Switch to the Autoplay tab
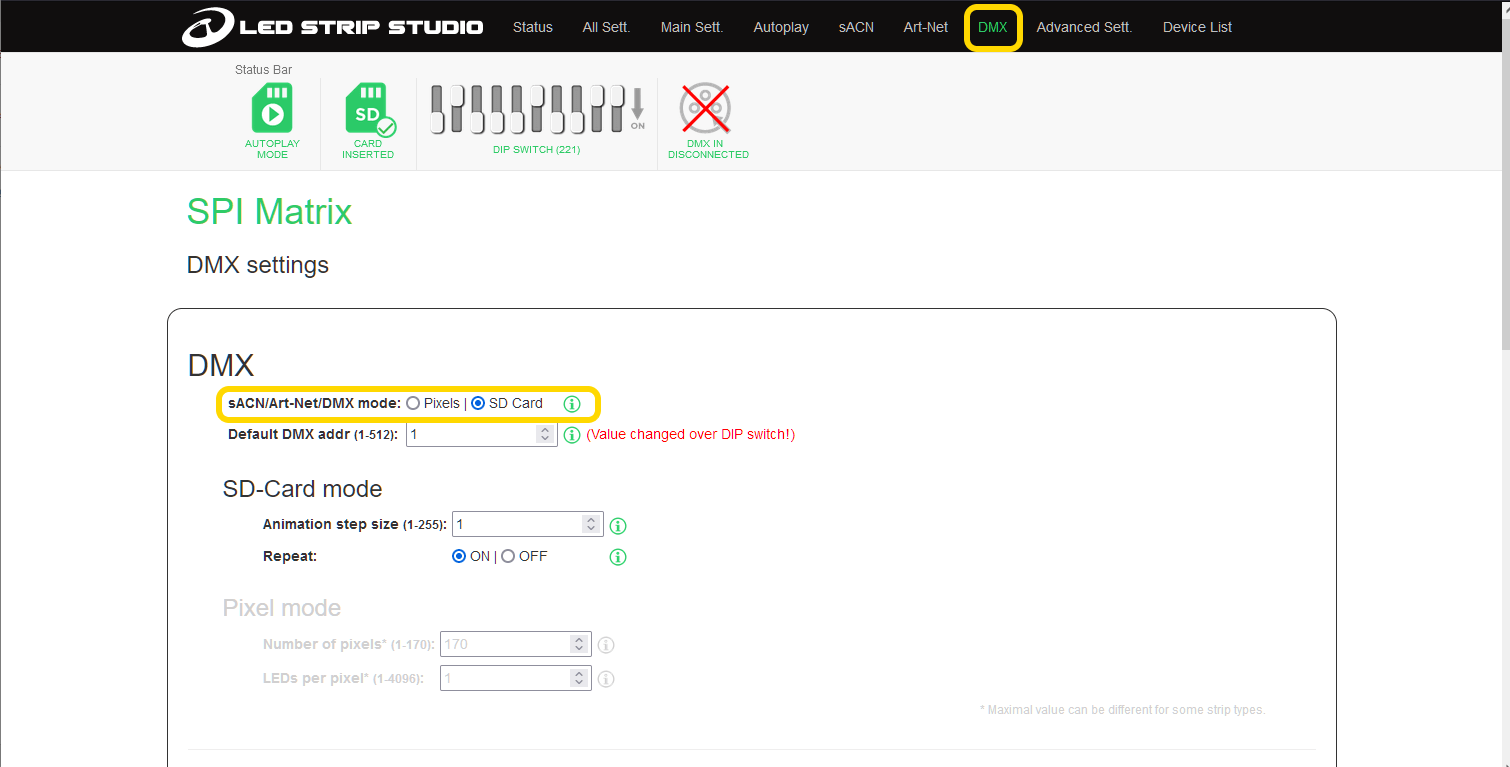Image resolution: width=1510 pixels, height=767 pixels. click(781, 27)
